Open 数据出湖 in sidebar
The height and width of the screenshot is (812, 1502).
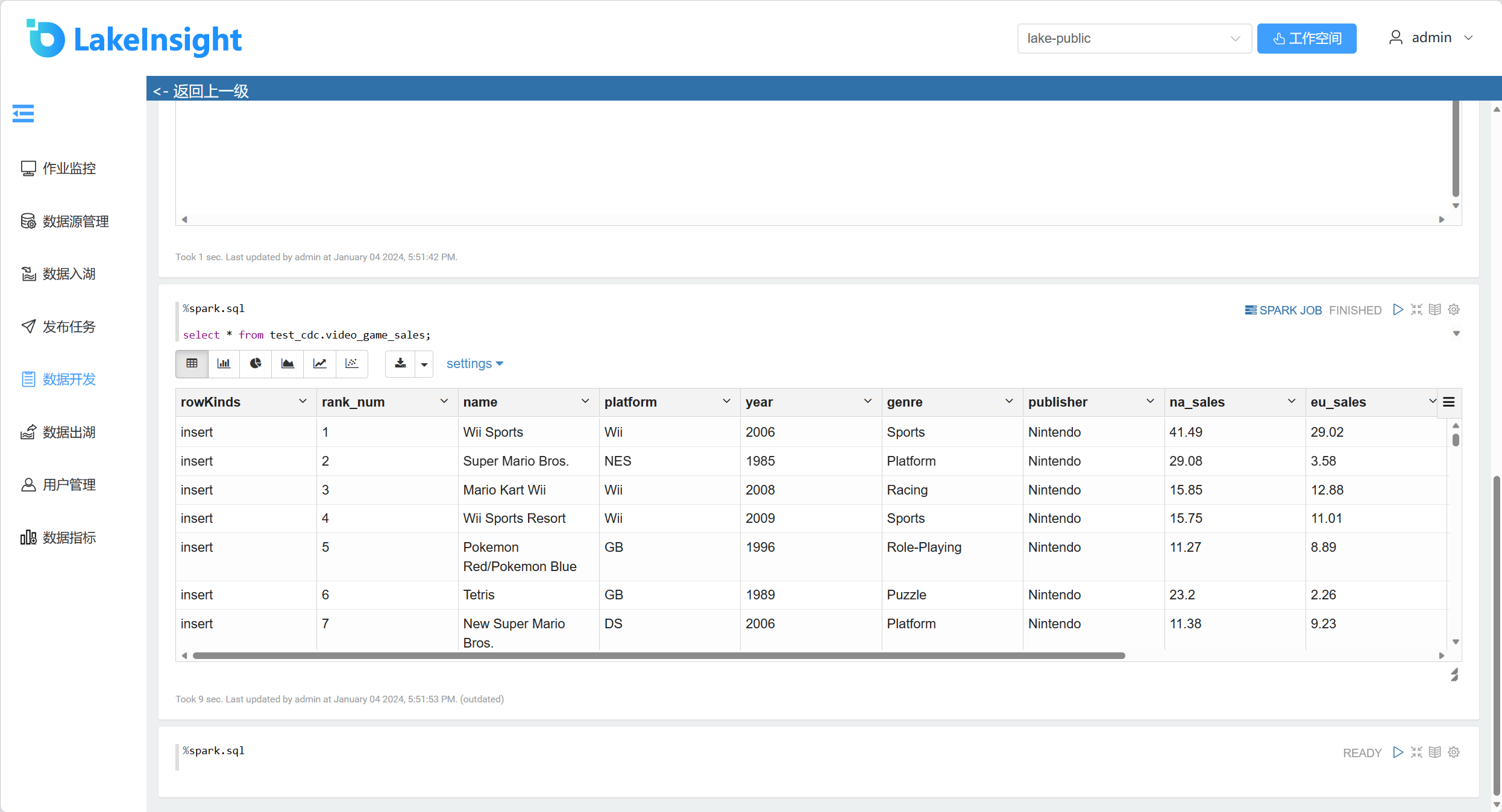tap(58, 432)
